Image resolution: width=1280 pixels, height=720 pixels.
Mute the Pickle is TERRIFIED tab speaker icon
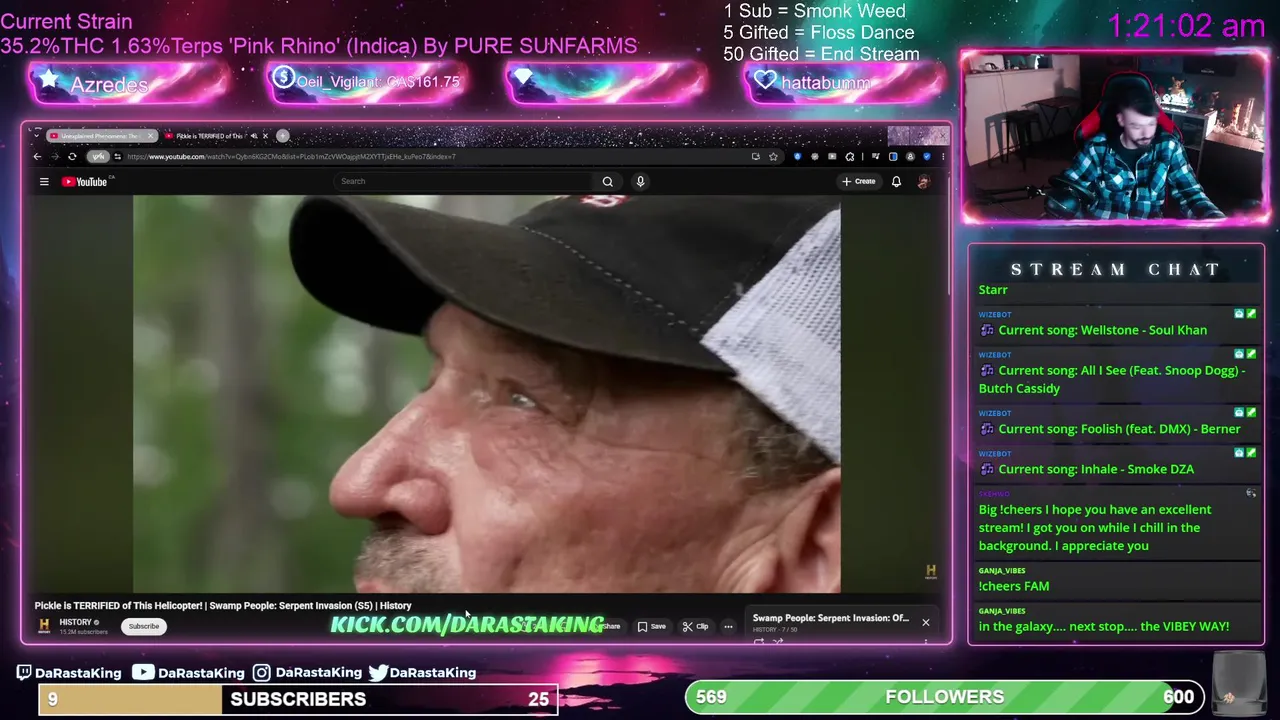tap(253, 136)
